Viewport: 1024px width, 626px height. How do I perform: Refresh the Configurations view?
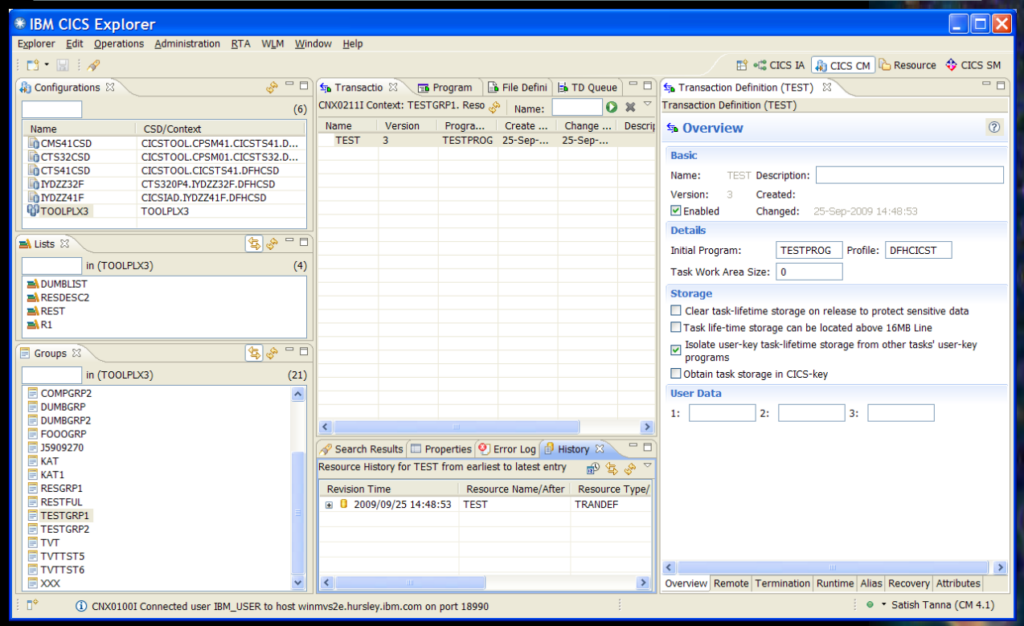pos(272,87)
